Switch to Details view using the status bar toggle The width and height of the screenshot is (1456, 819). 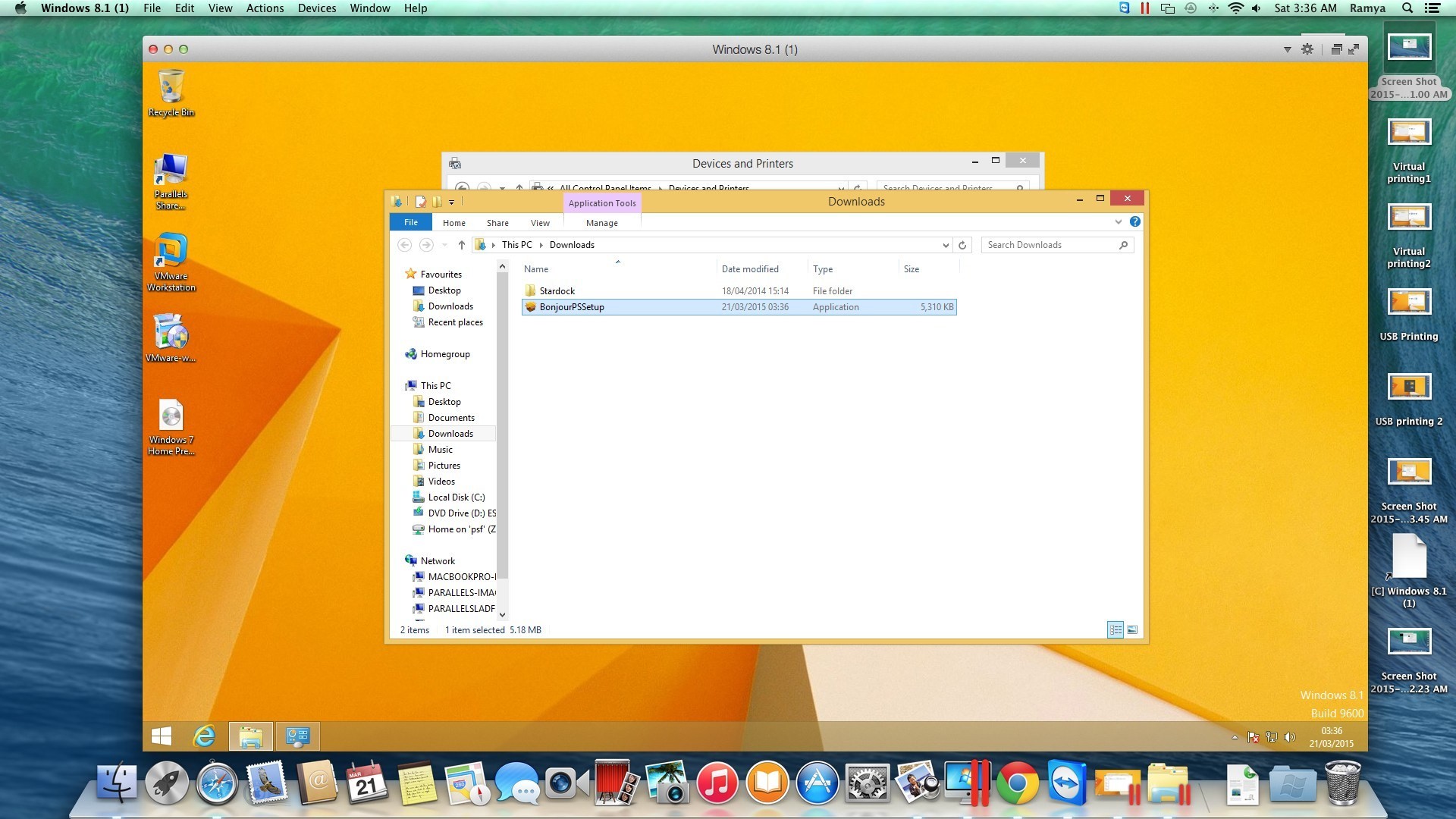pos(1116,629)
